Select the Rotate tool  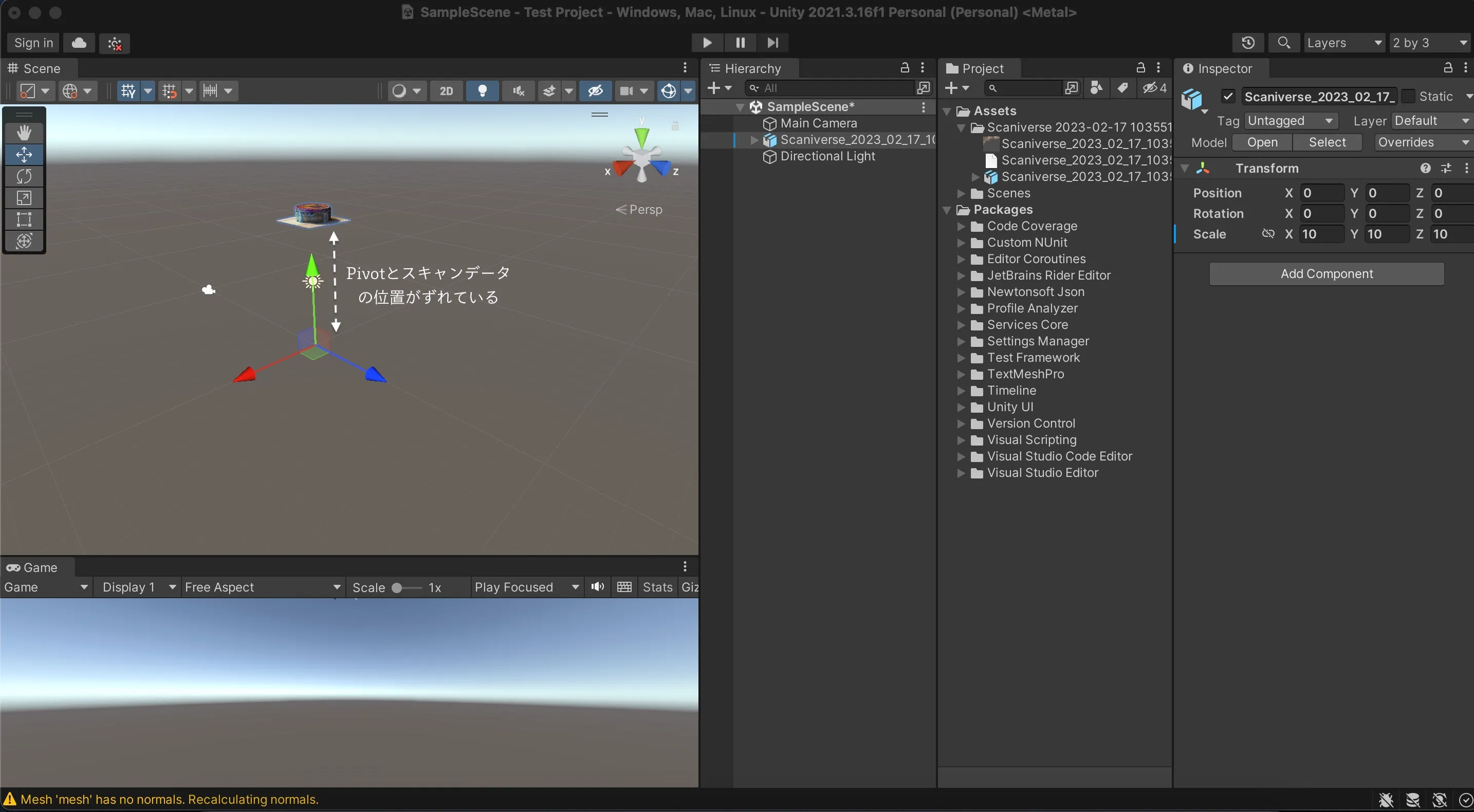point(25,176)
